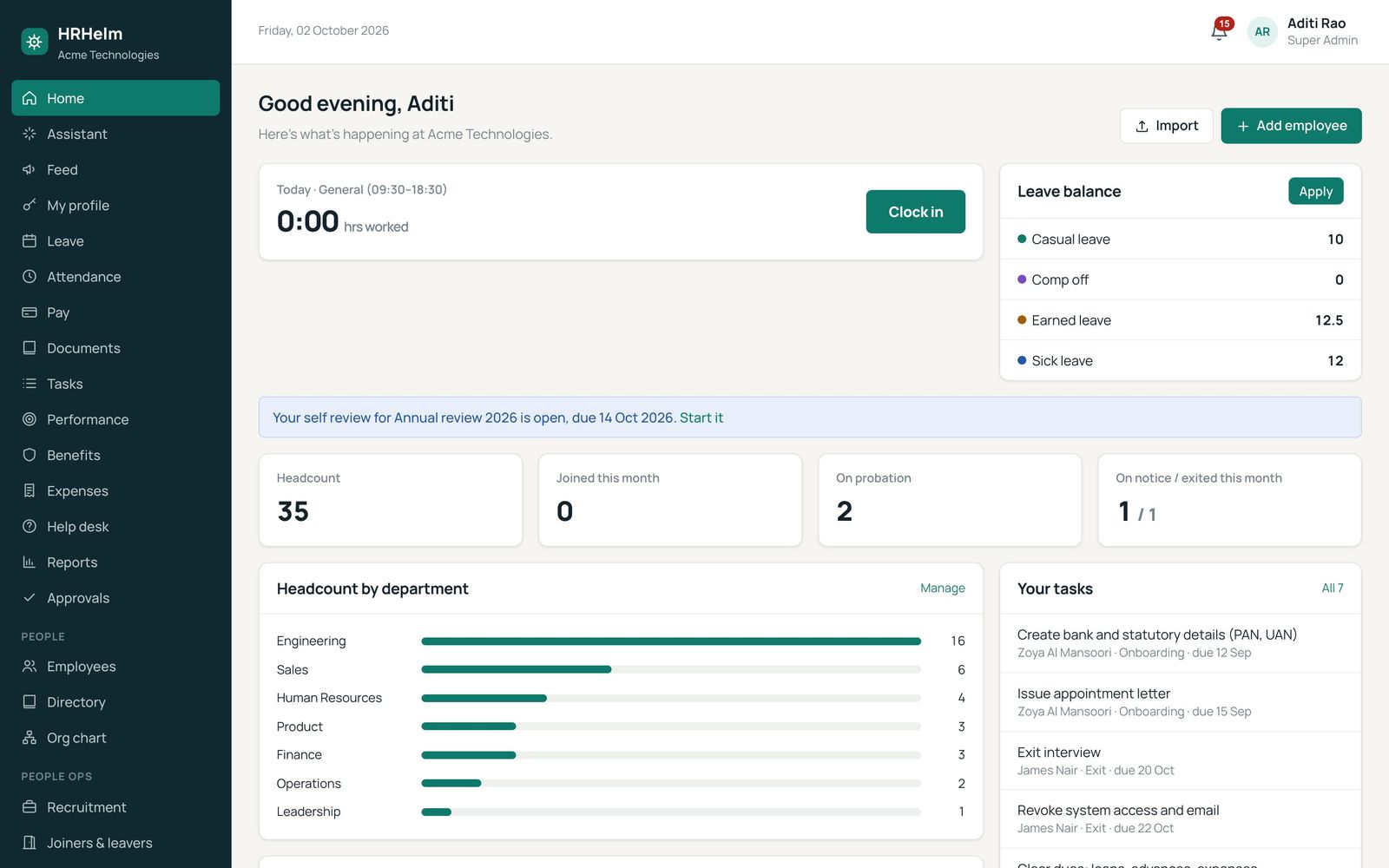
Task: Click the Import button
Action: (x=1166, y=126)
